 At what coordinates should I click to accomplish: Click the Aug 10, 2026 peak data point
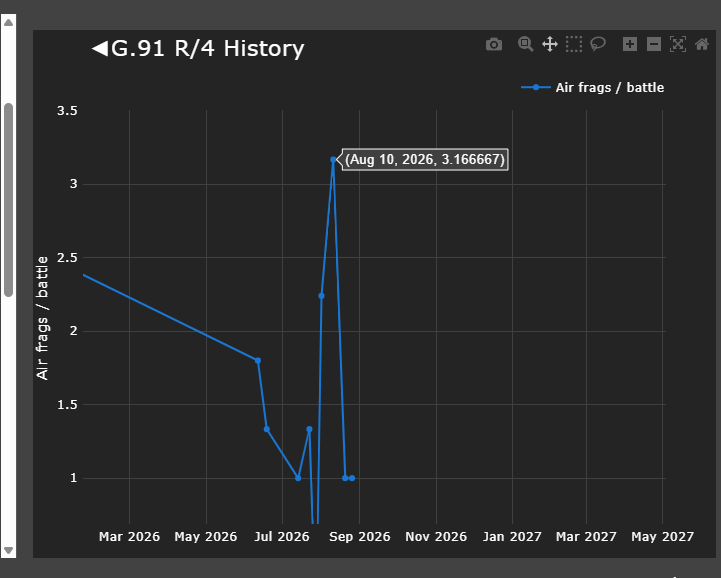click(333, 160)
